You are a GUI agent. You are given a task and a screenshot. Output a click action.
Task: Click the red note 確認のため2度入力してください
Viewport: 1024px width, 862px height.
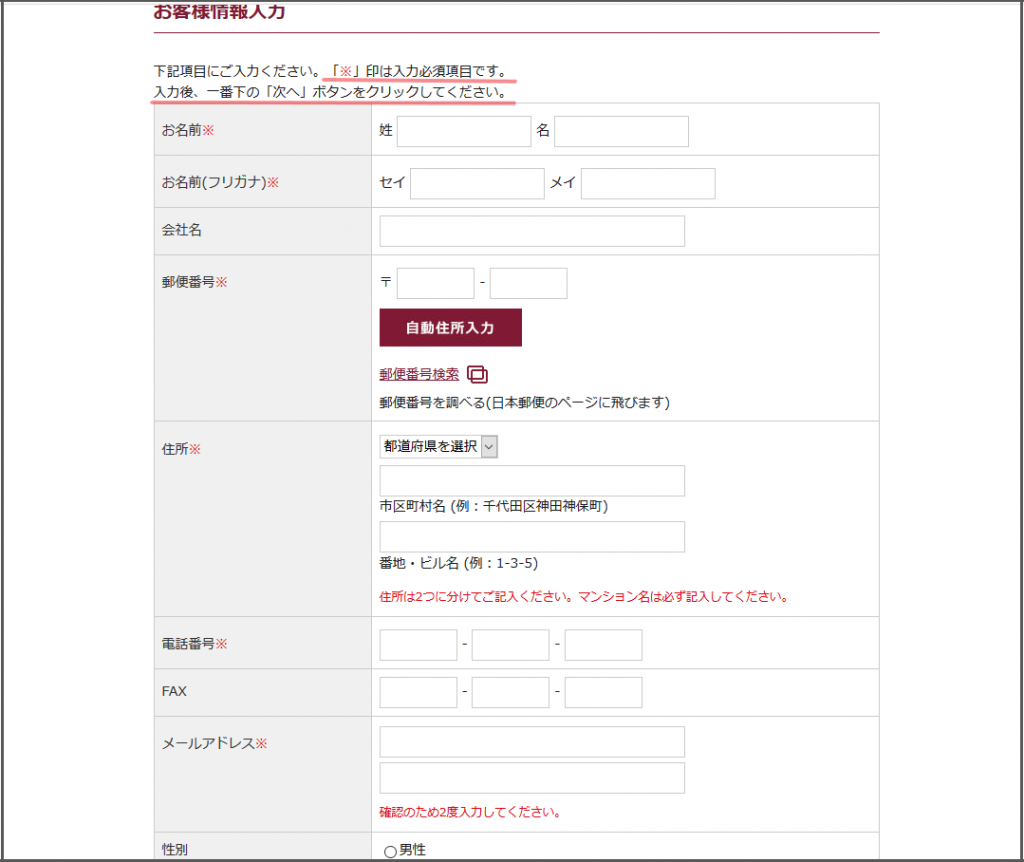[x=470, y=812]
